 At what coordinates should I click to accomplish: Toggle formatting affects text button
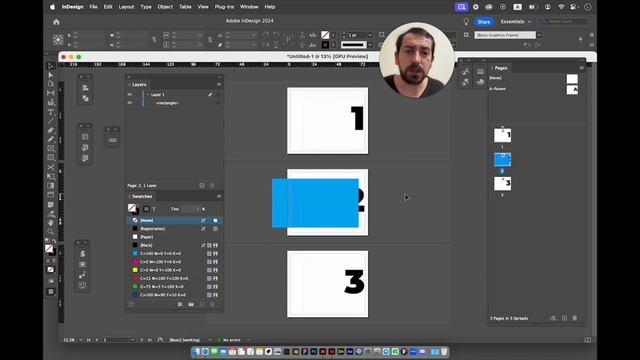click(x=154, y=209)
